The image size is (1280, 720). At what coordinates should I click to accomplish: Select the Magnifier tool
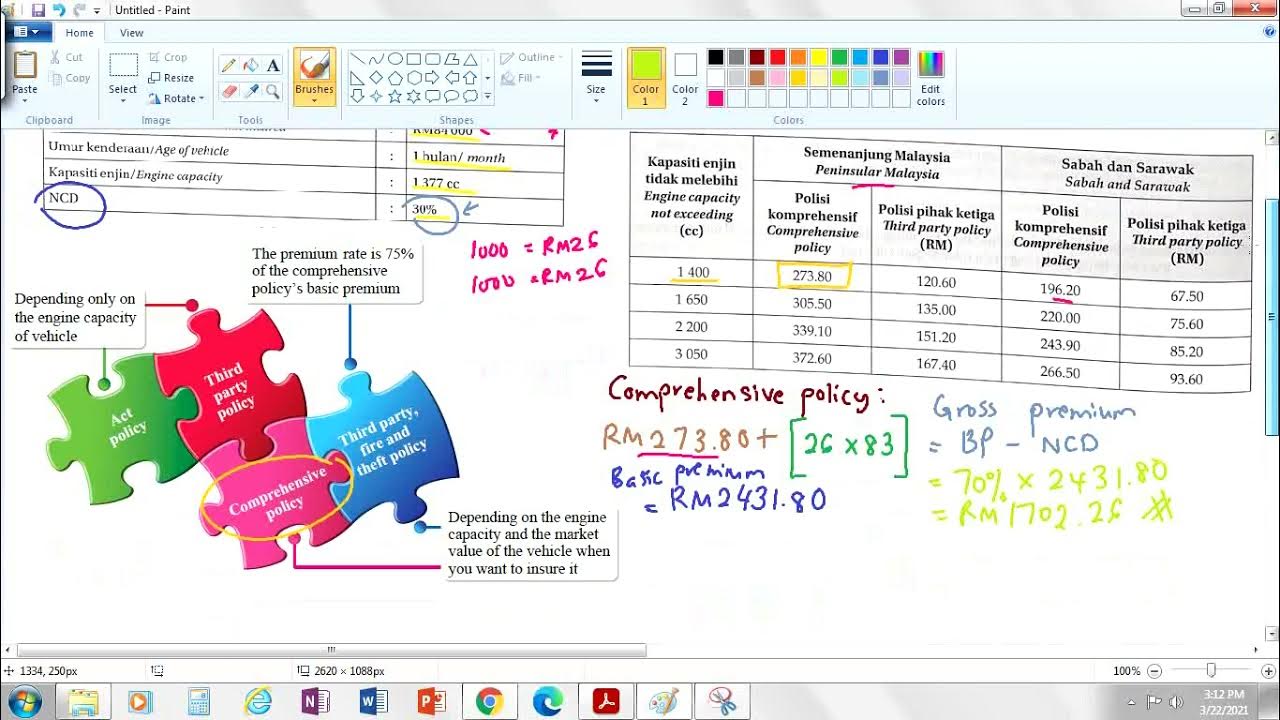(x=273, y=91)
